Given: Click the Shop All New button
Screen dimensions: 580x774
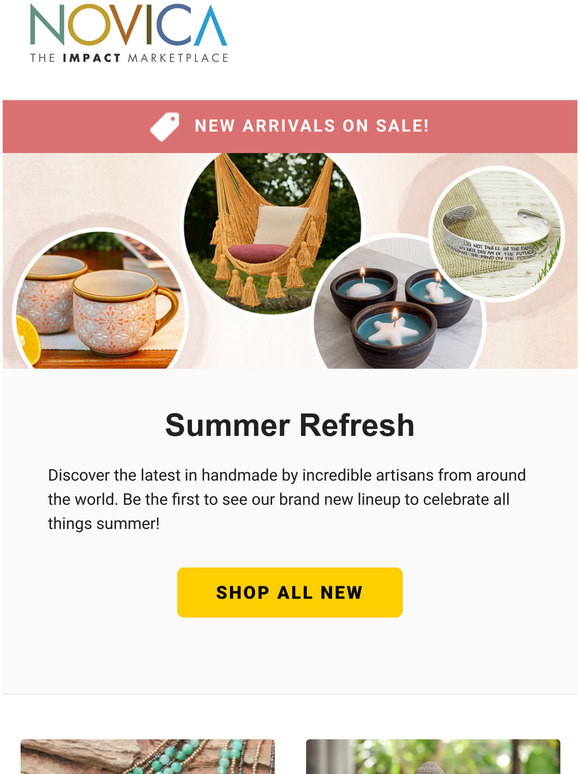Looking at the screenshot, I should tap(290, 592).
